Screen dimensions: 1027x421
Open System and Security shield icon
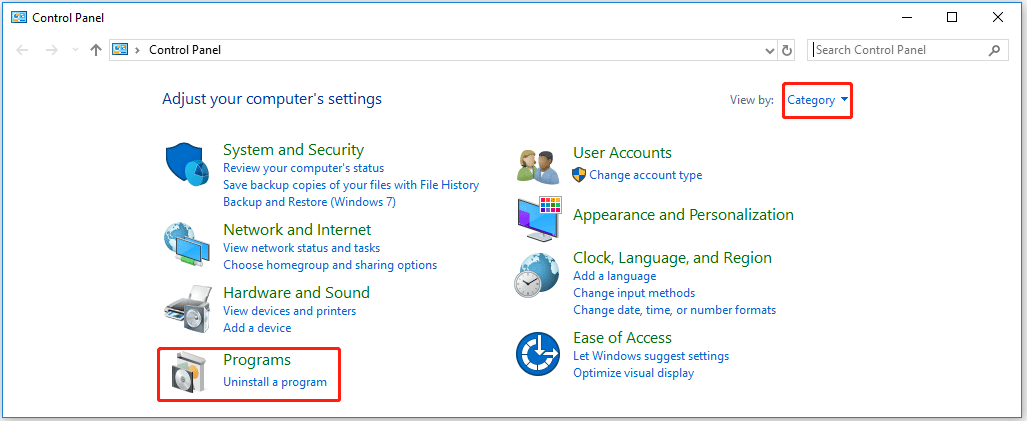187,166
